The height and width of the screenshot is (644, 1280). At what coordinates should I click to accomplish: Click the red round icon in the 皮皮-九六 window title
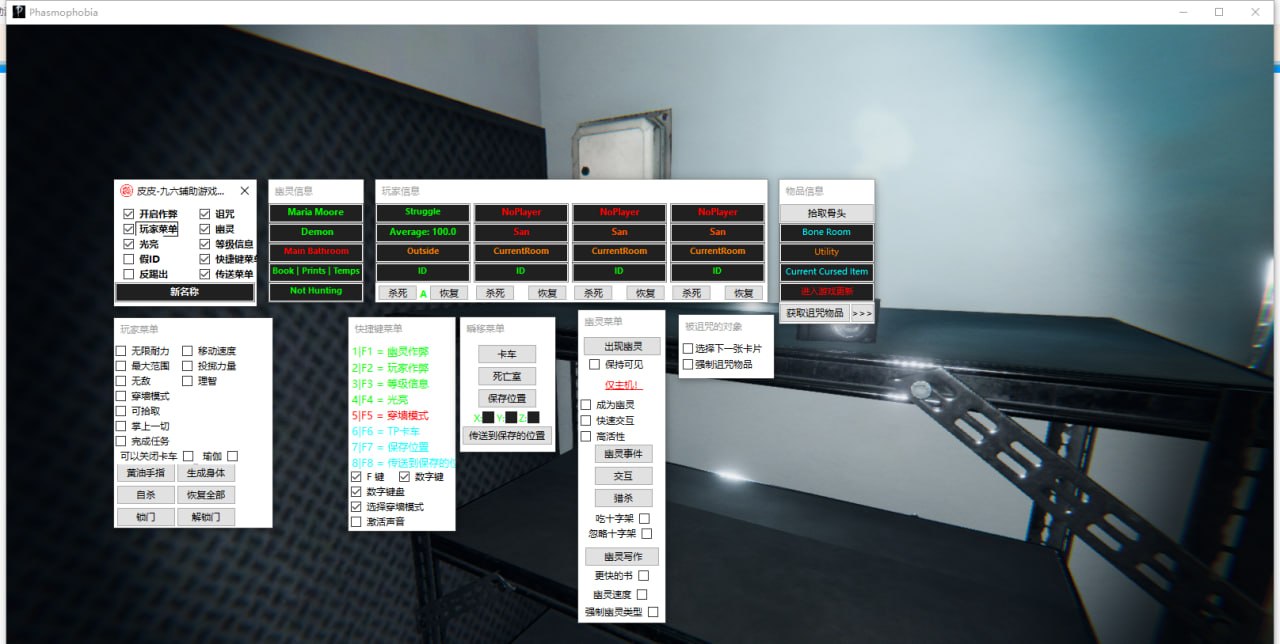(x=127, y=191)
